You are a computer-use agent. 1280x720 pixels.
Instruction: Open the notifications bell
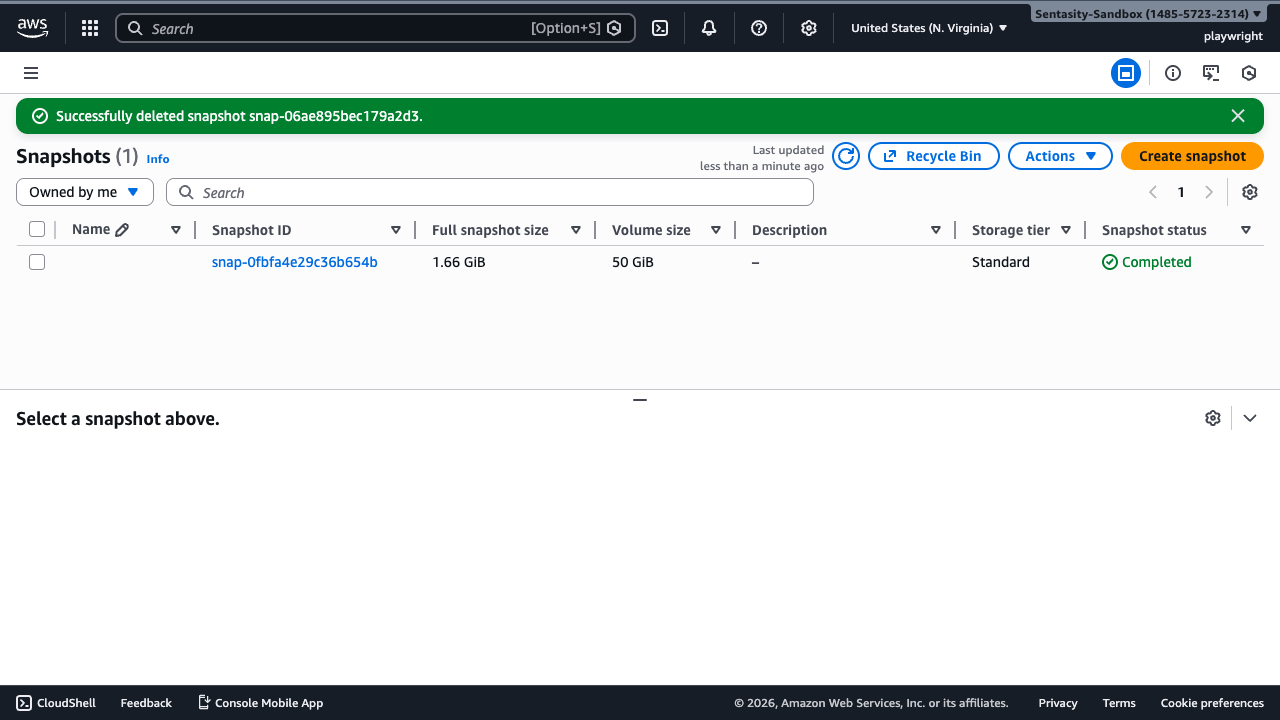709,28
